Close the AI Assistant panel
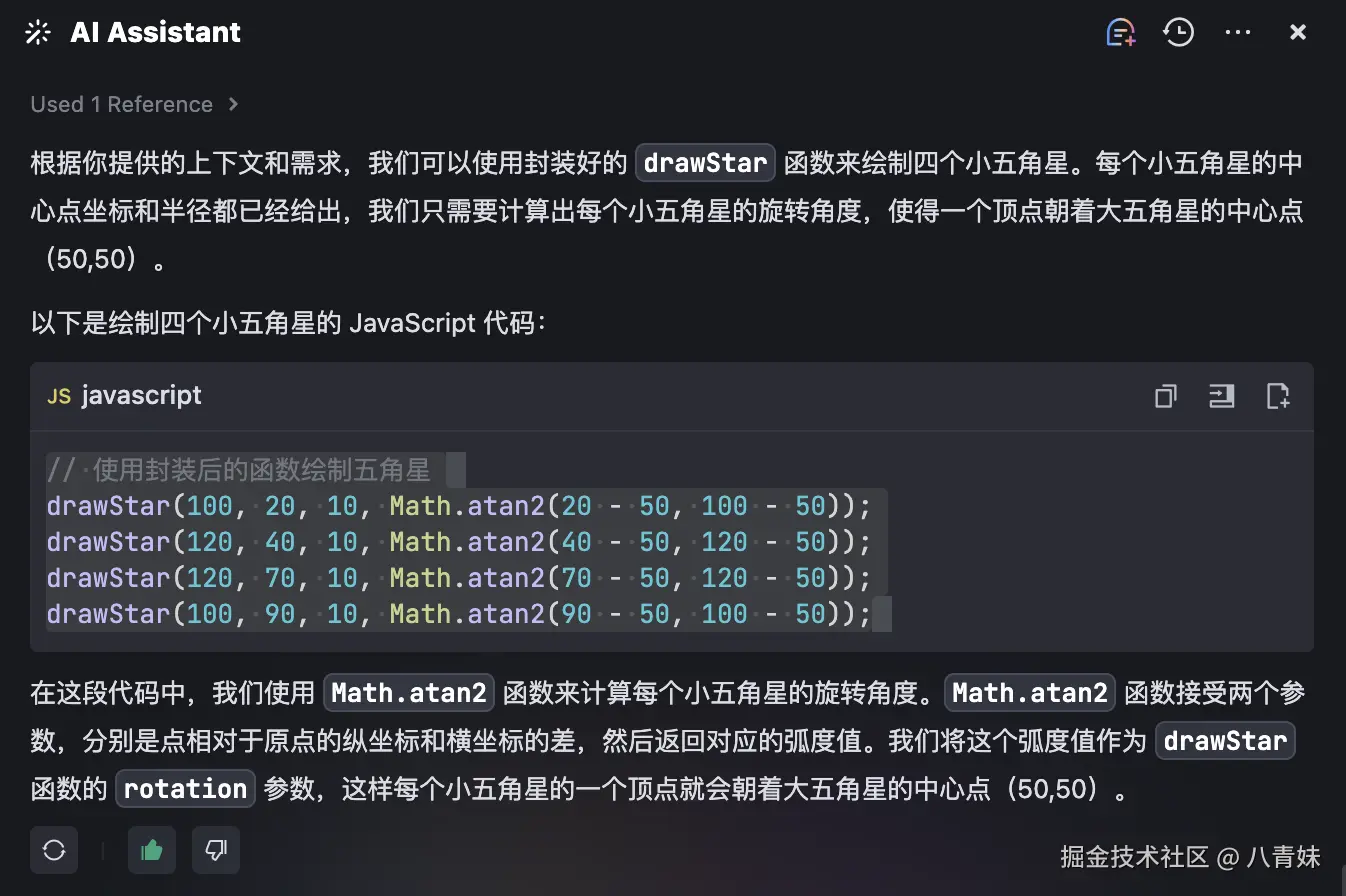 pyautogui.click(x=1298, y=33)
